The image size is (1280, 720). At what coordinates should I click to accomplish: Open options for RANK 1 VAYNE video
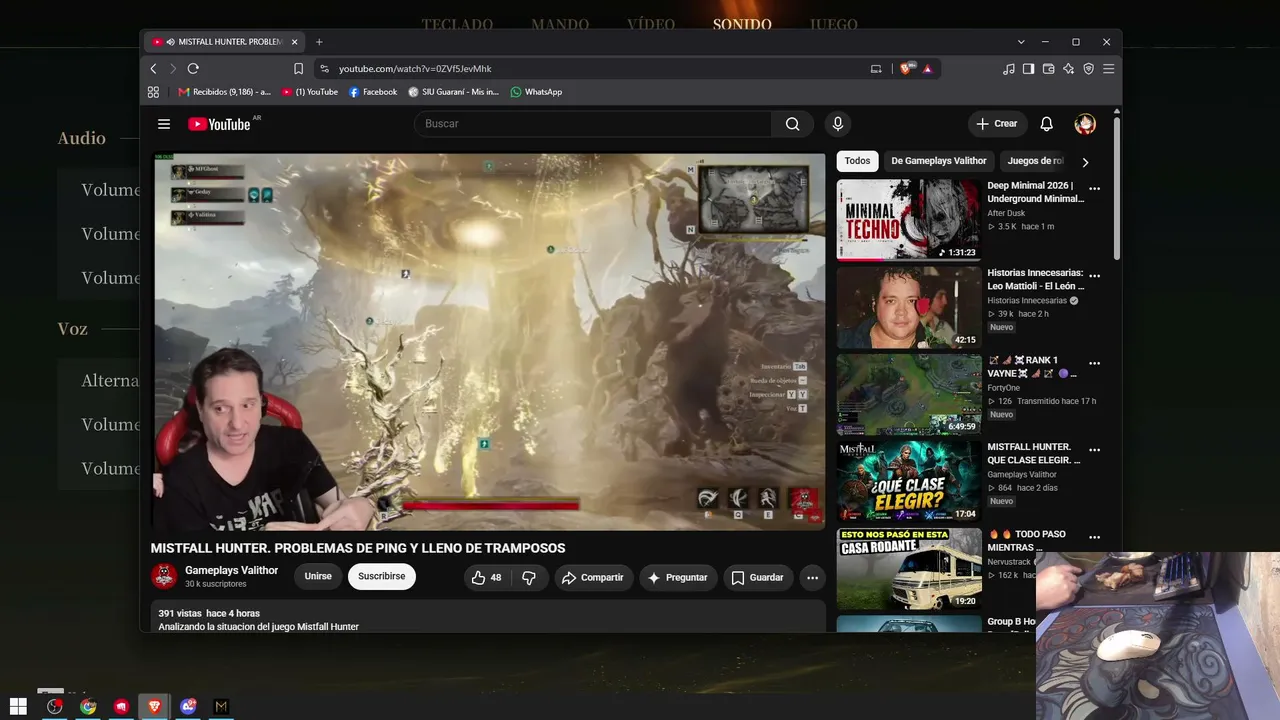[1094, 363]
